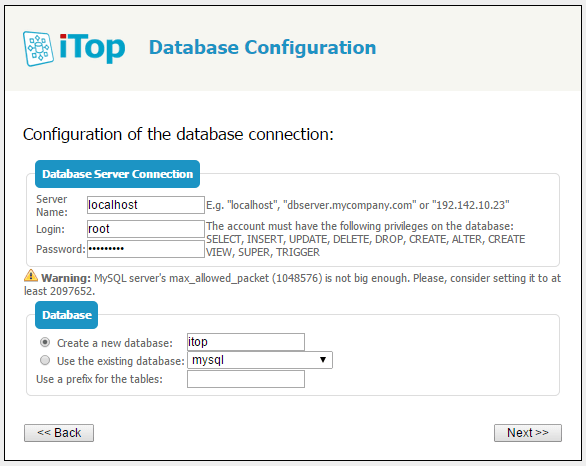Click the max_allowed_packet warning message text
This screenshot has height=466, width=586.
click(x=292, y=284)
